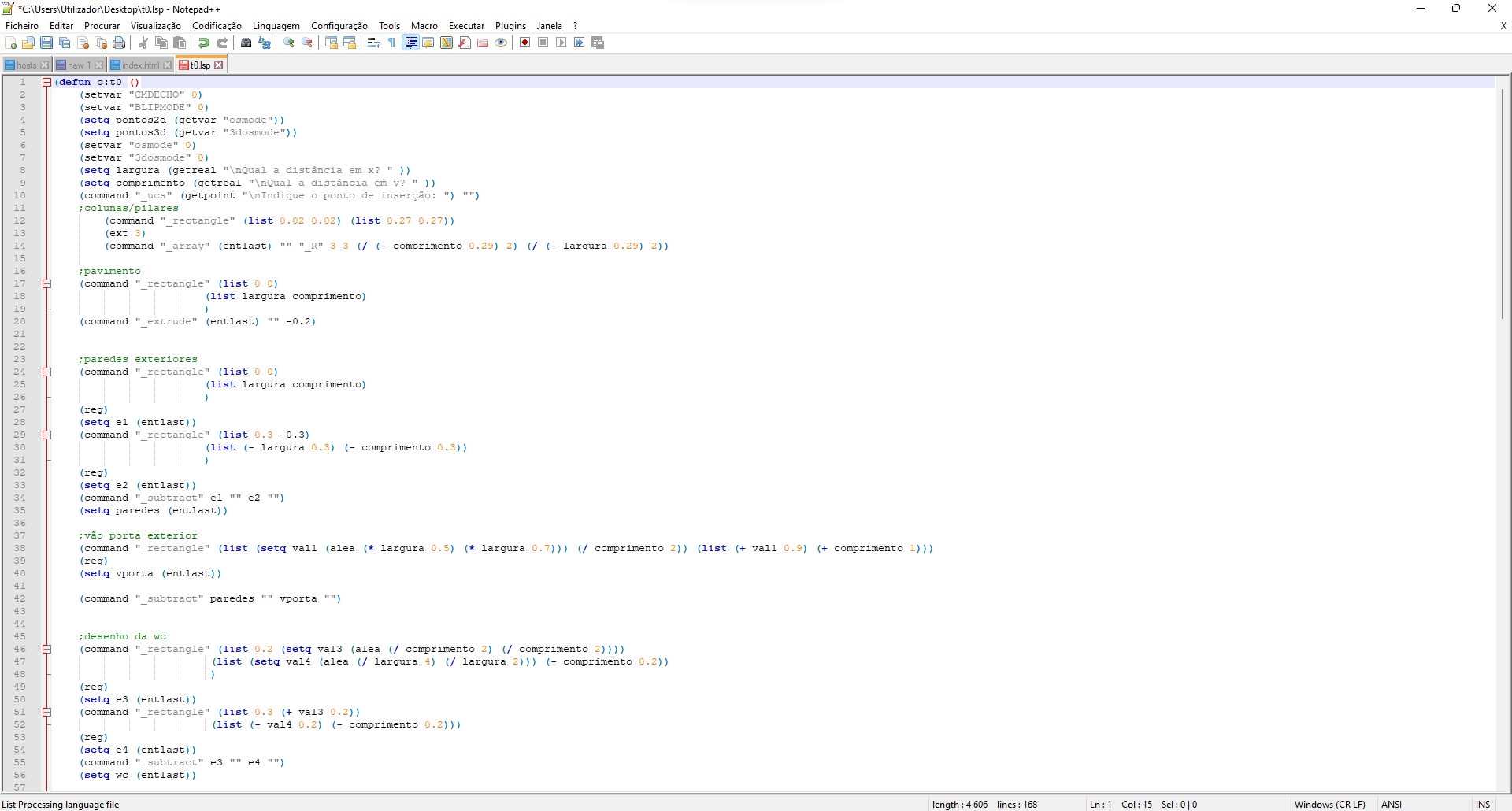Viewport: 1512px width, 811px height.
Task: Close the hosts tab
Action: [45, 65]
